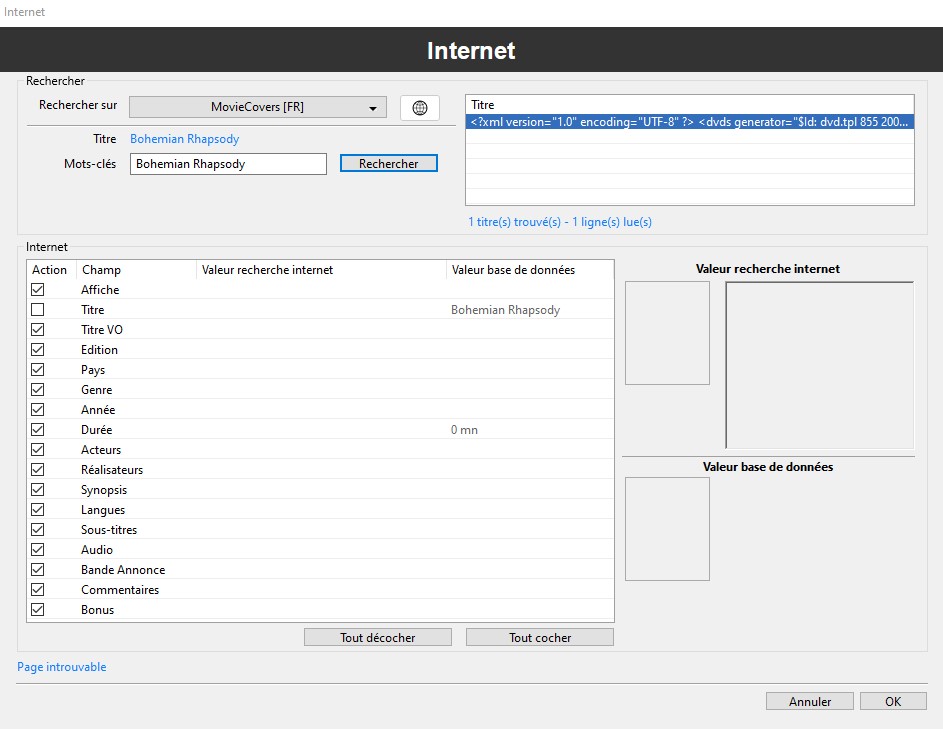Click the Tout décocher button
The image size is (943, 729).
[378, 637]
